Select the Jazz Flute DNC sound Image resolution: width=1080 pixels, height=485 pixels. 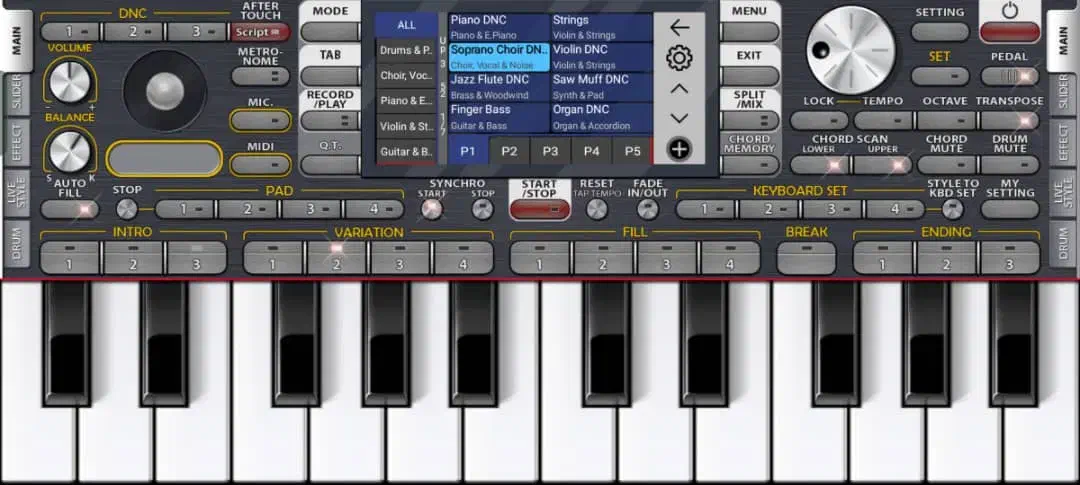(498, 86)
